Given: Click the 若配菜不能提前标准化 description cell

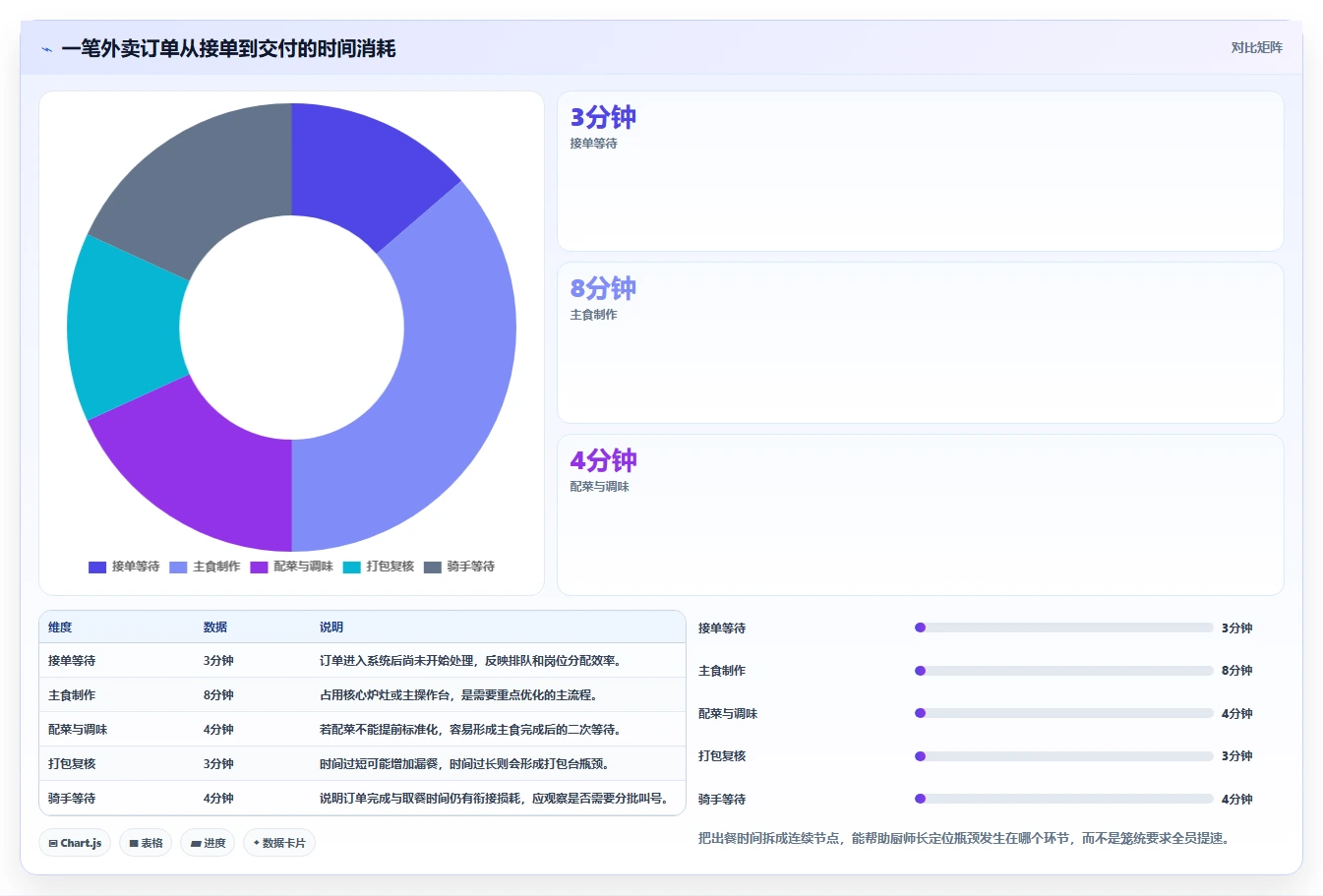Looking at the screenshot, I should (470, 730).
